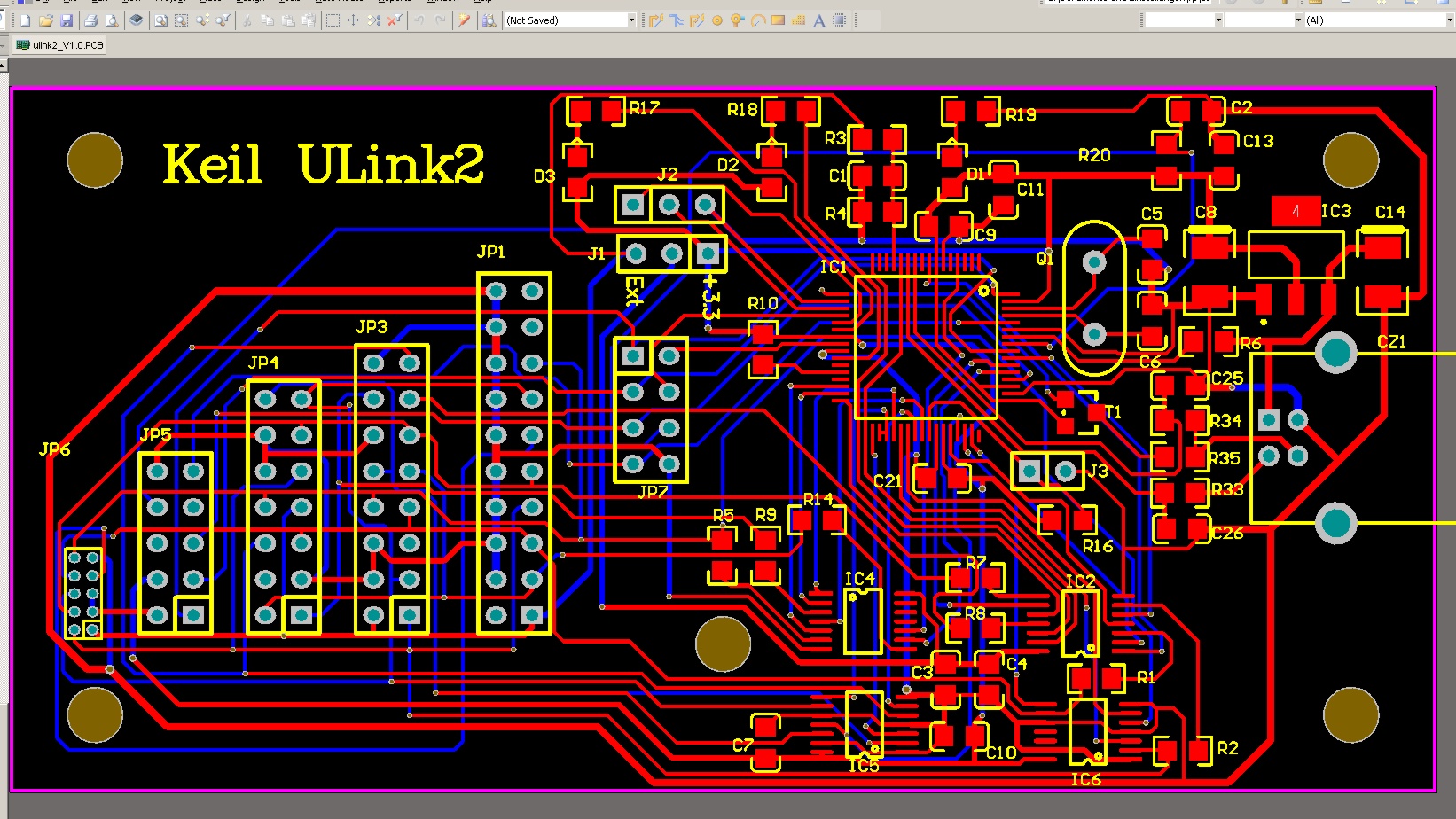Activate the Cross Probe tool
This screenshot has width=1456, height=819.
[x=464, y=20]
